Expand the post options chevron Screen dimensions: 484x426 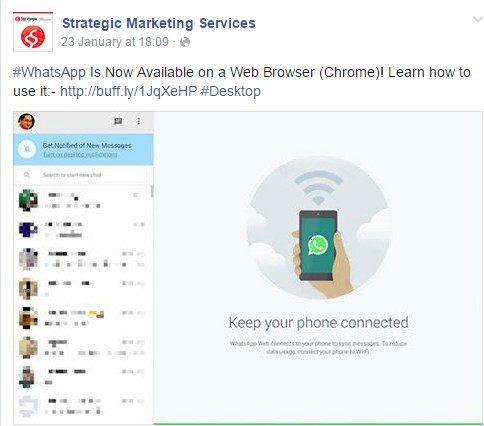[x=478, y=19]
